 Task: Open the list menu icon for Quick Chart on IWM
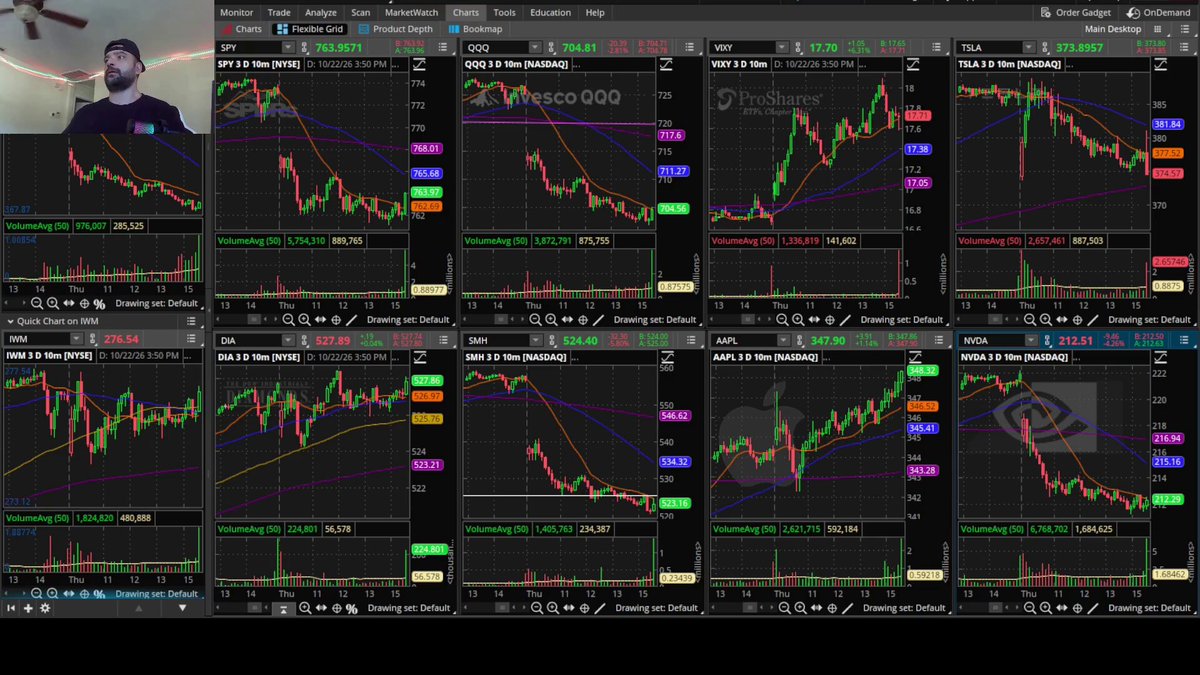(190, 321)
